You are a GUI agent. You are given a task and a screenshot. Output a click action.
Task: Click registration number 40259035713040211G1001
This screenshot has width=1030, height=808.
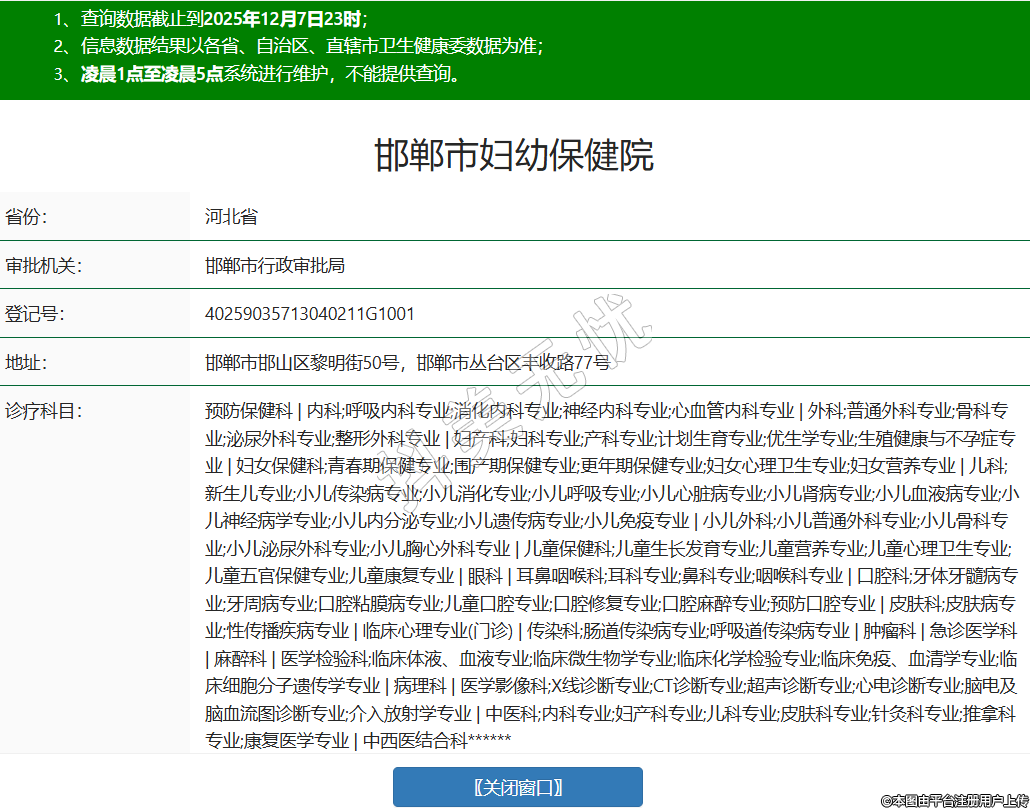pyautogui.click(x=309, y=314)
